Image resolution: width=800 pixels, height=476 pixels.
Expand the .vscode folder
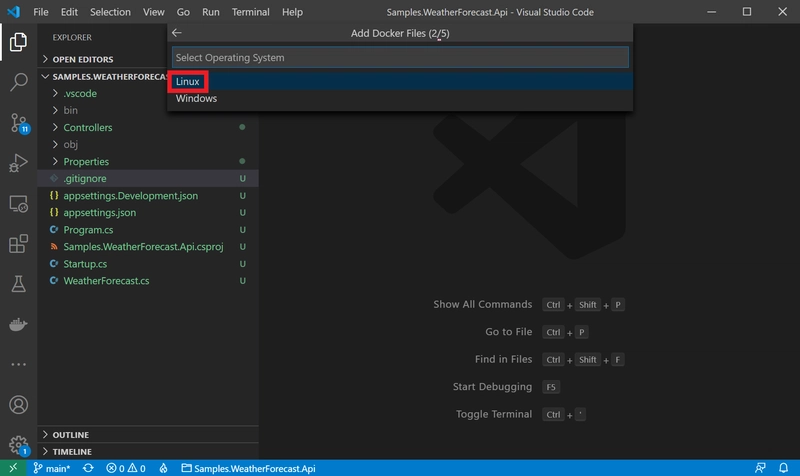pos(80,93)
